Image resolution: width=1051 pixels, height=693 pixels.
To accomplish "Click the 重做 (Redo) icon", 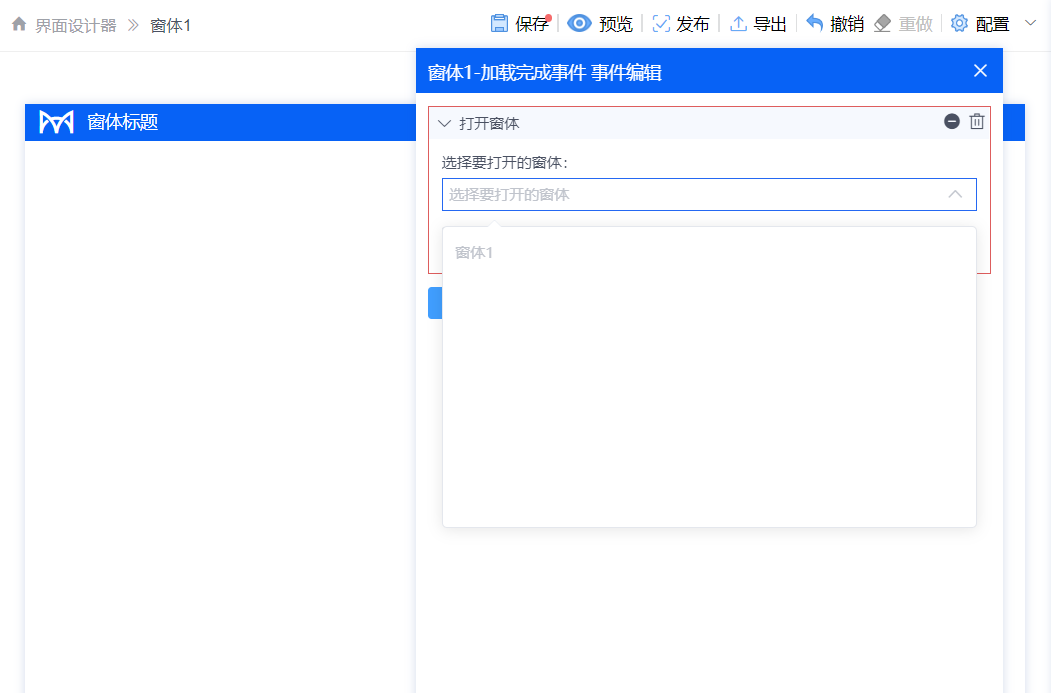I will tap(884, 23).
